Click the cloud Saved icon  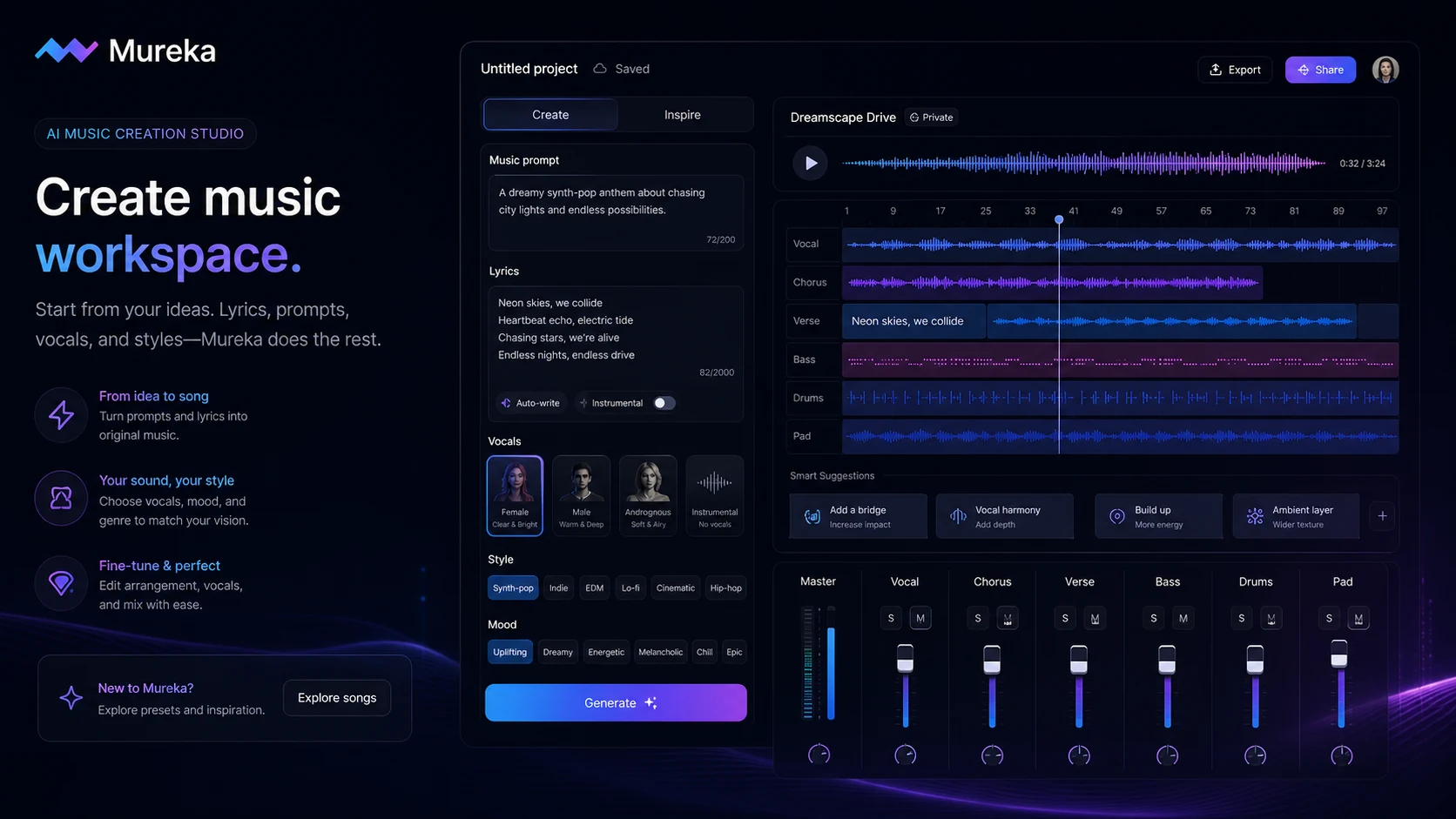click(x=600, y=69)
